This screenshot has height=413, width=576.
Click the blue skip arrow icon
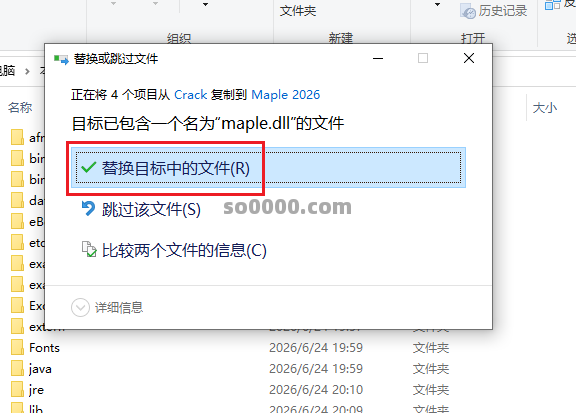click(88, 209)
